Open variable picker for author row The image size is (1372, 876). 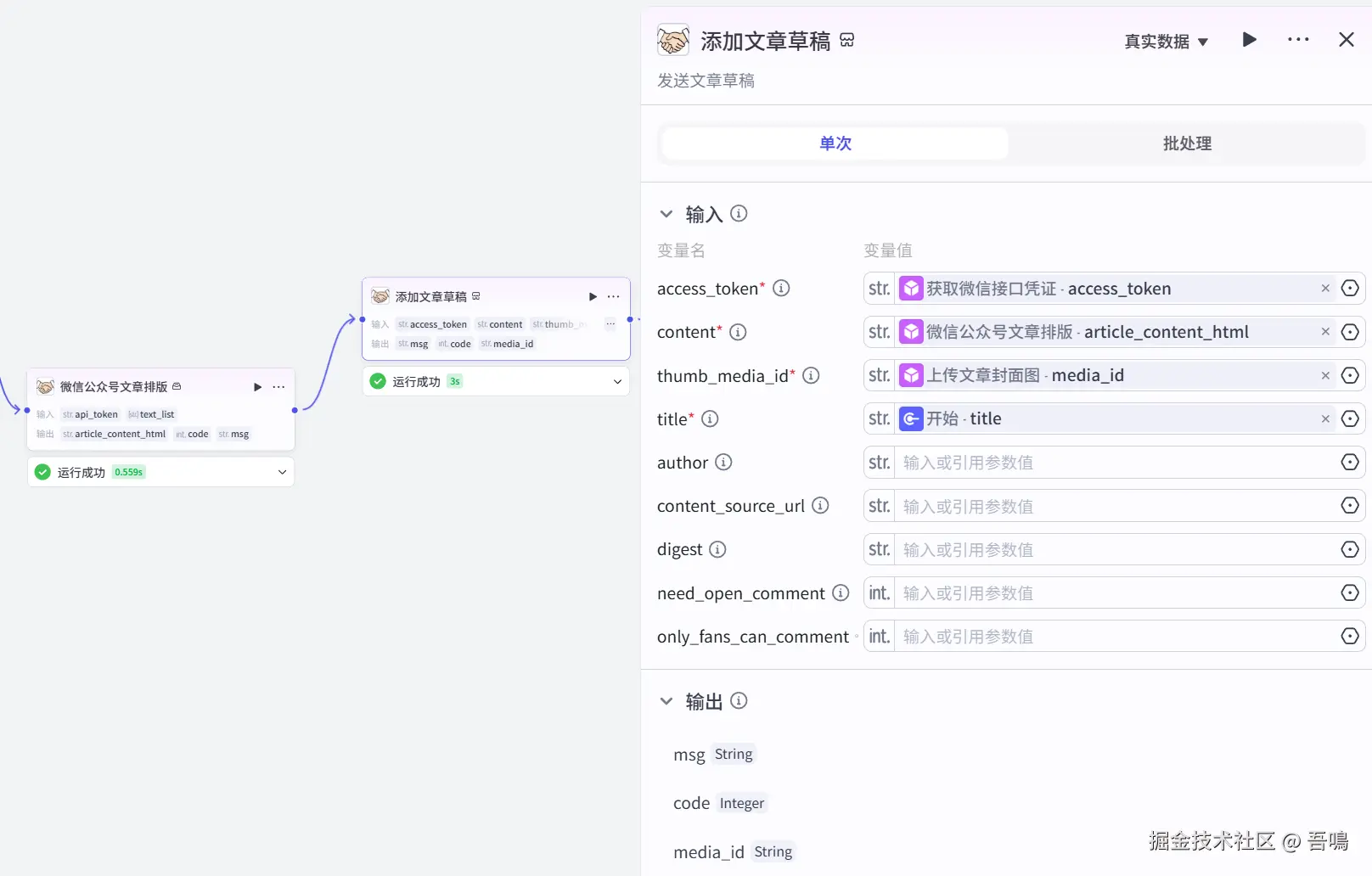[x=1350, y=463]
